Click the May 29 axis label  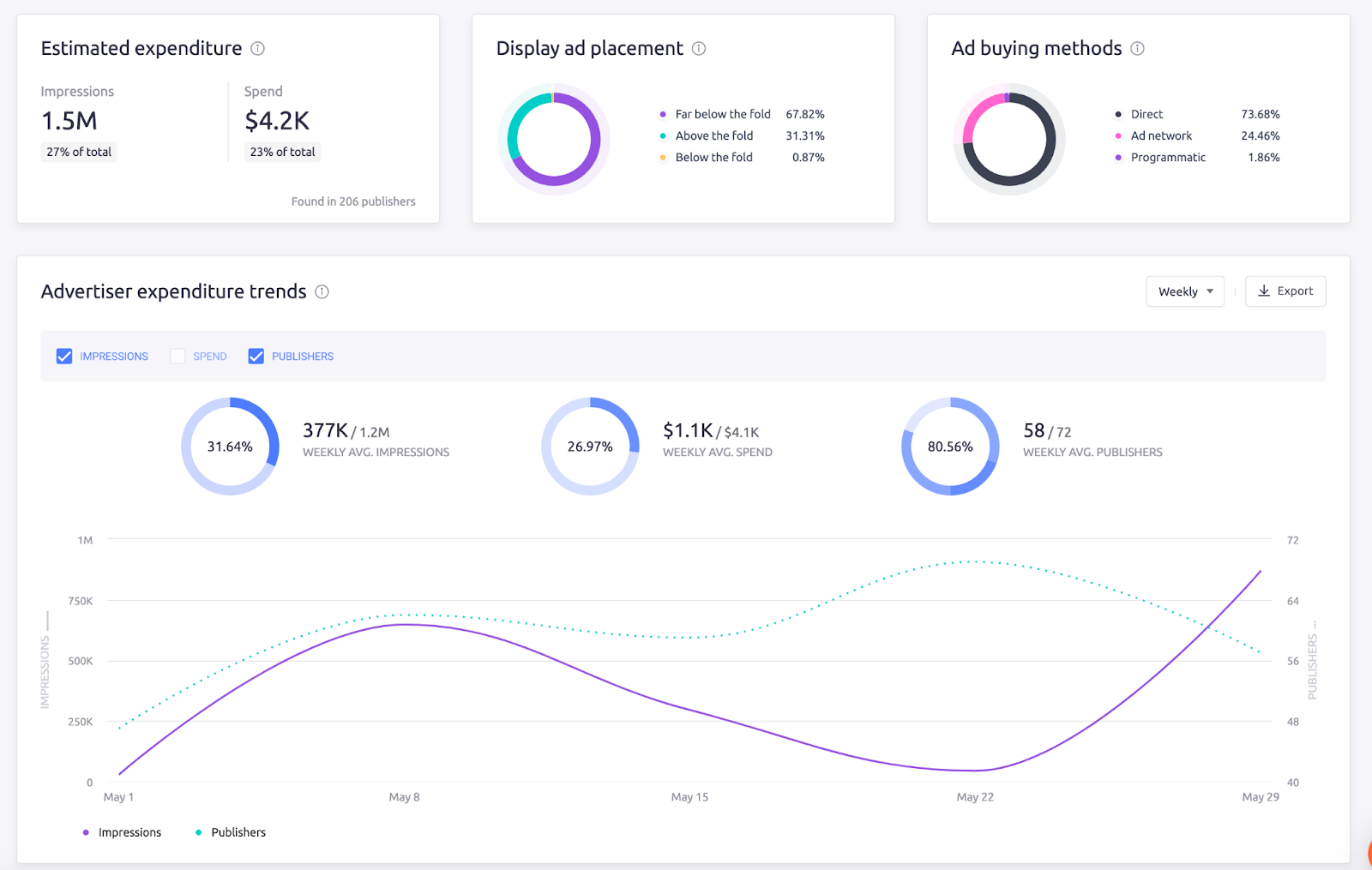click(1261, 797)
